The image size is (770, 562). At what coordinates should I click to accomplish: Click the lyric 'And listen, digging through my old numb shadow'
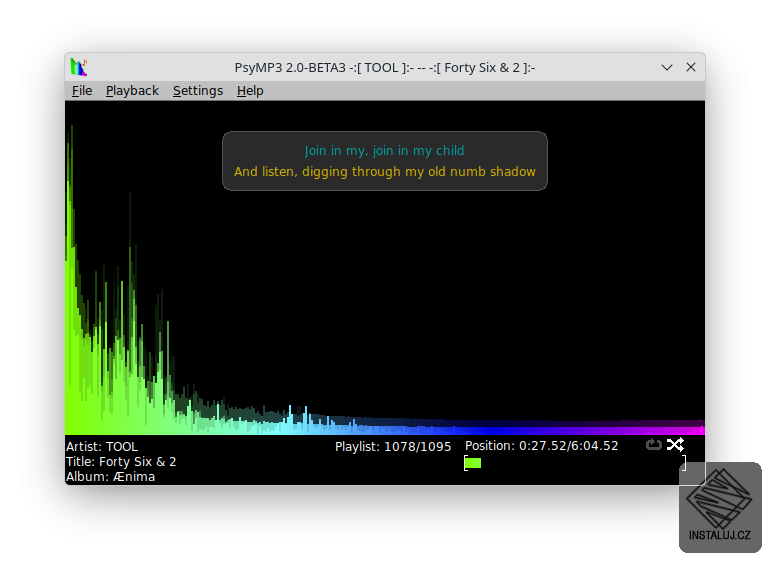pyautogui.click(x=385, y=172)
